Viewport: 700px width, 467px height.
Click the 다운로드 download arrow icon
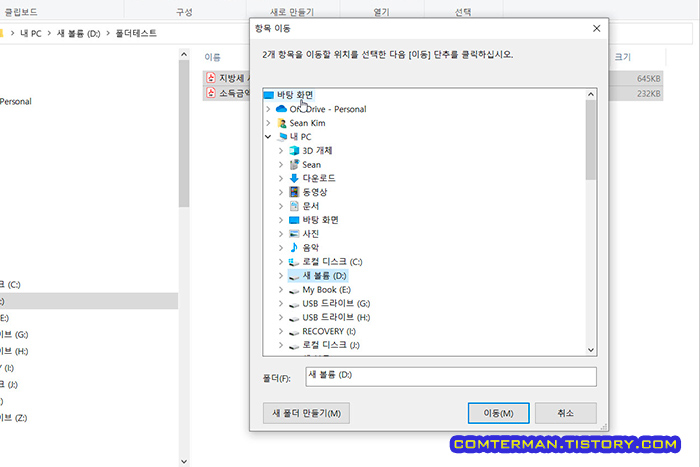[294, 178]
